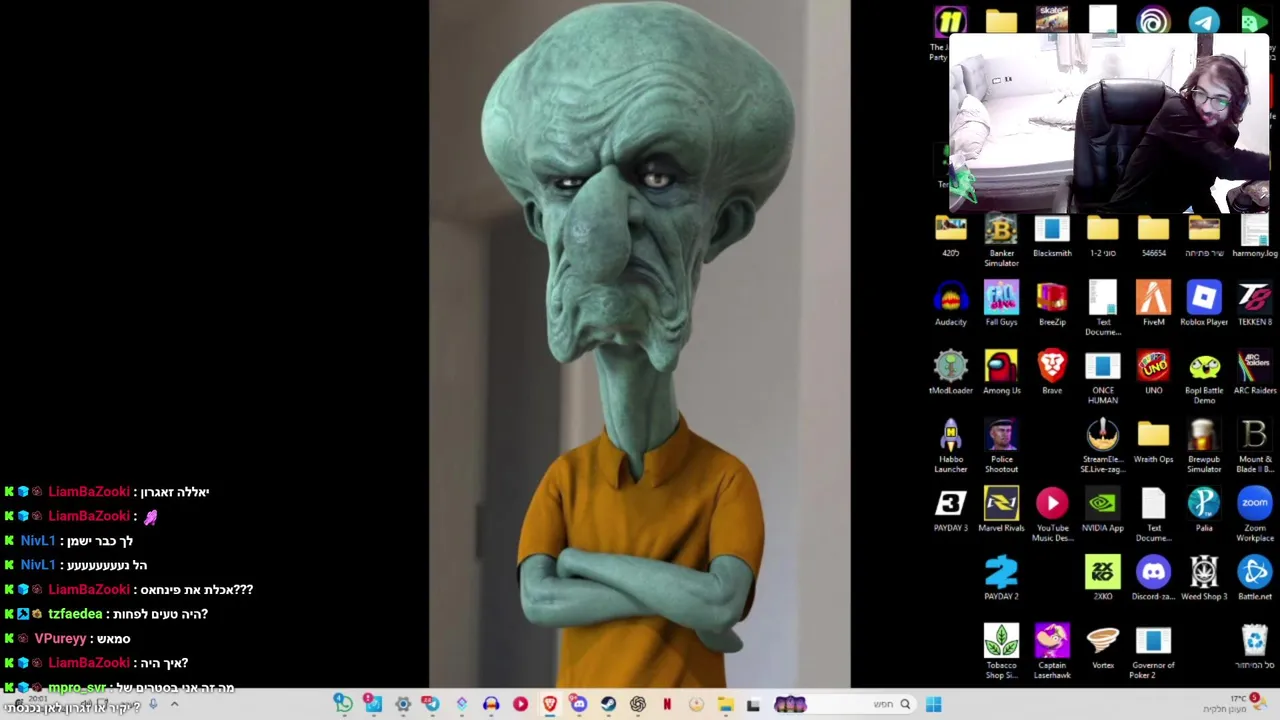Screen dimensions: 1280x720
Task: Launch the Police Shootout shortcut
Action: (x=1001, y=446)
